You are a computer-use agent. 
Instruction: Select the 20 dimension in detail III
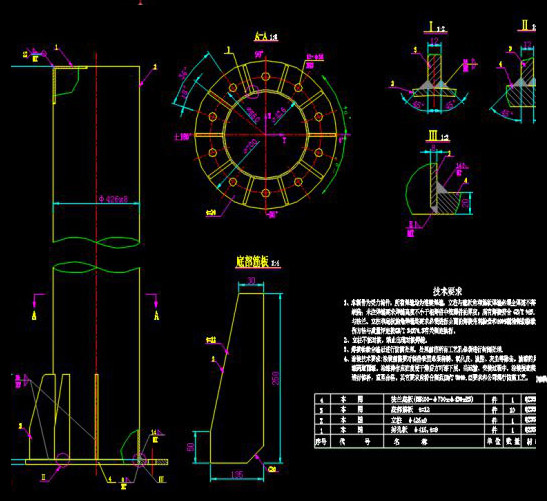pos(466,203)
